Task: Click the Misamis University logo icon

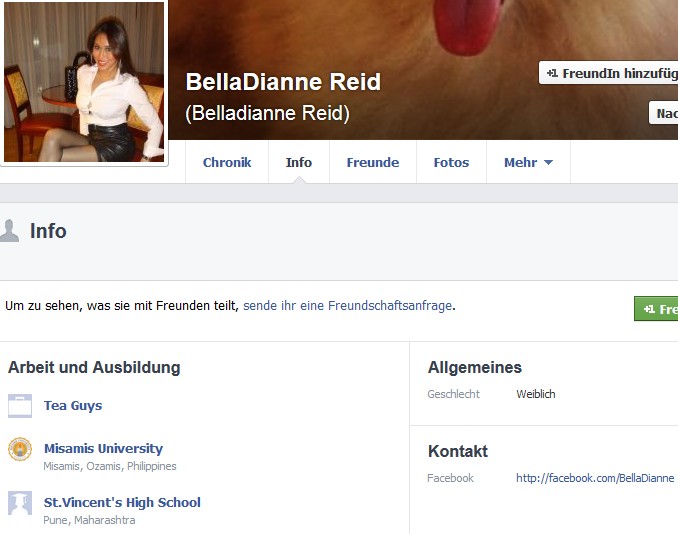Action: coord(20,449)
